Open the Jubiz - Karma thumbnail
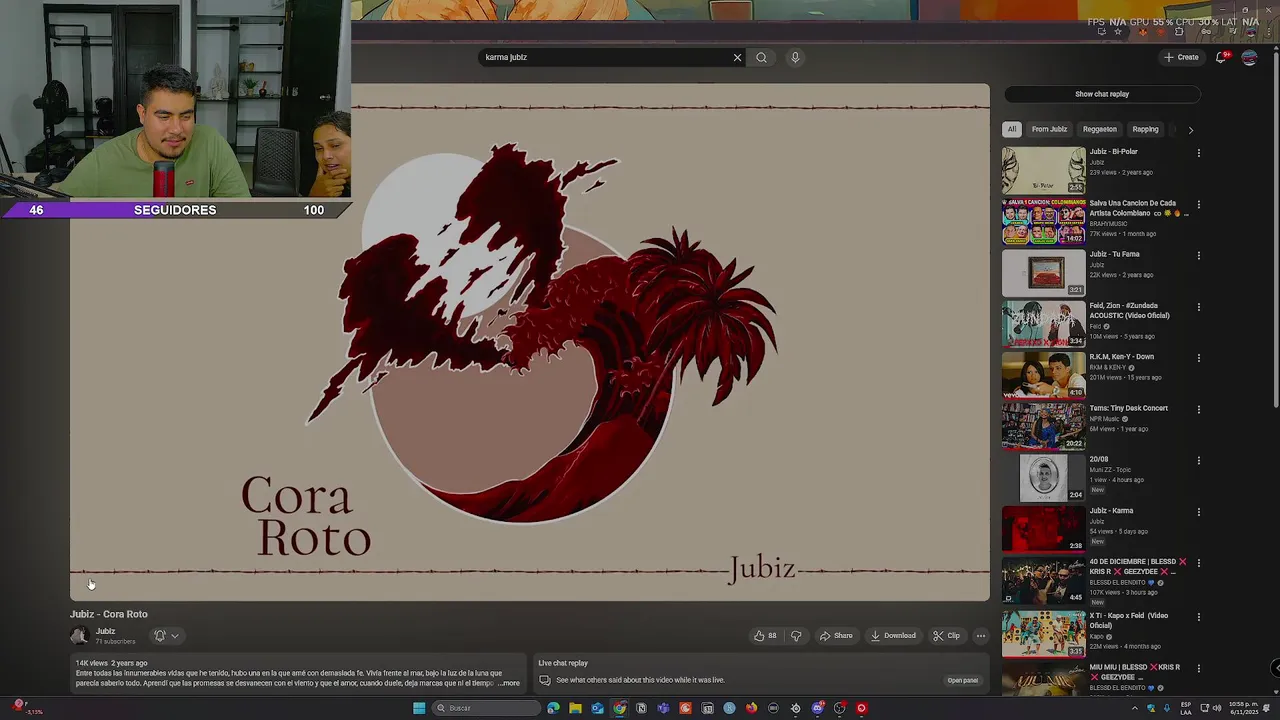The width and height of the screenshot is (1280, 720). click(1043, 529)
